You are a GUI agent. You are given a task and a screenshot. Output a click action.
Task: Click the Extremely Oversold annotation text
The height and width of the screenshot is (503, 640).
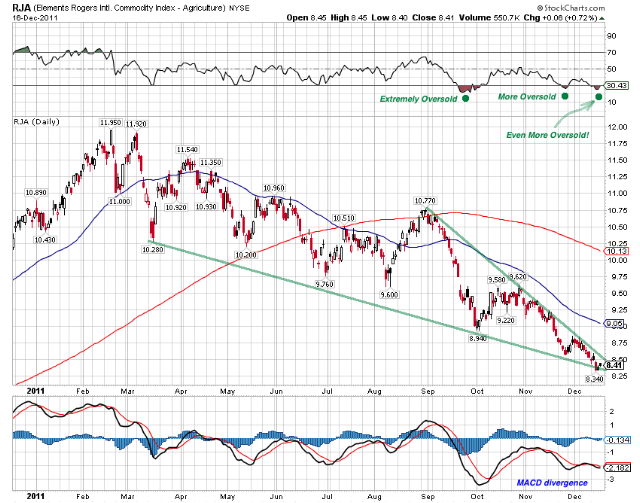418,99
